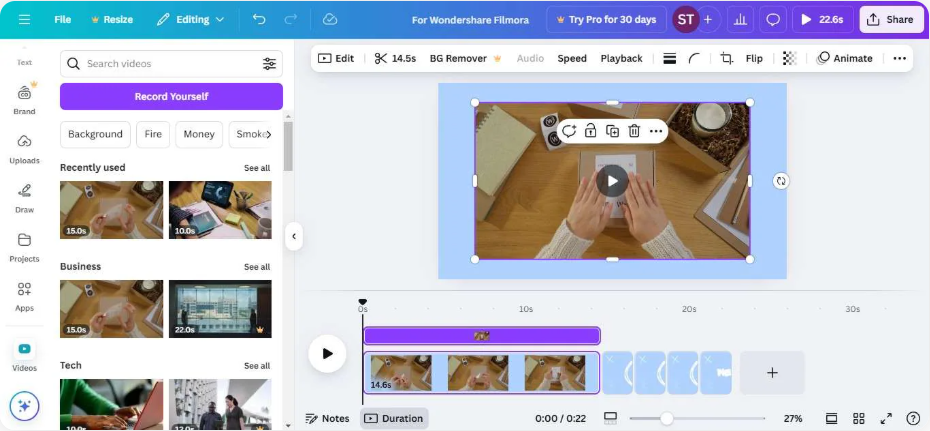Open the magic sparkle assistant button
930x431 pixels.
[x=24, y=406]
